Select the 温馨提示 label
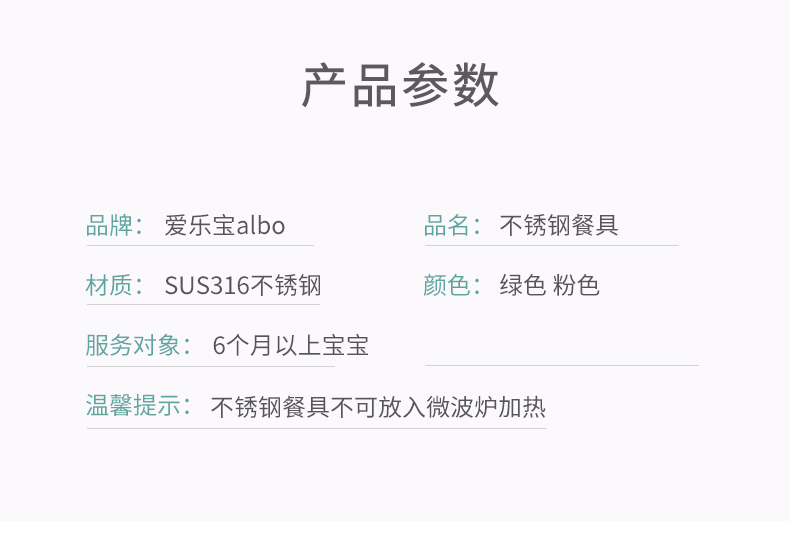790x536 pixels. (133, 405)
